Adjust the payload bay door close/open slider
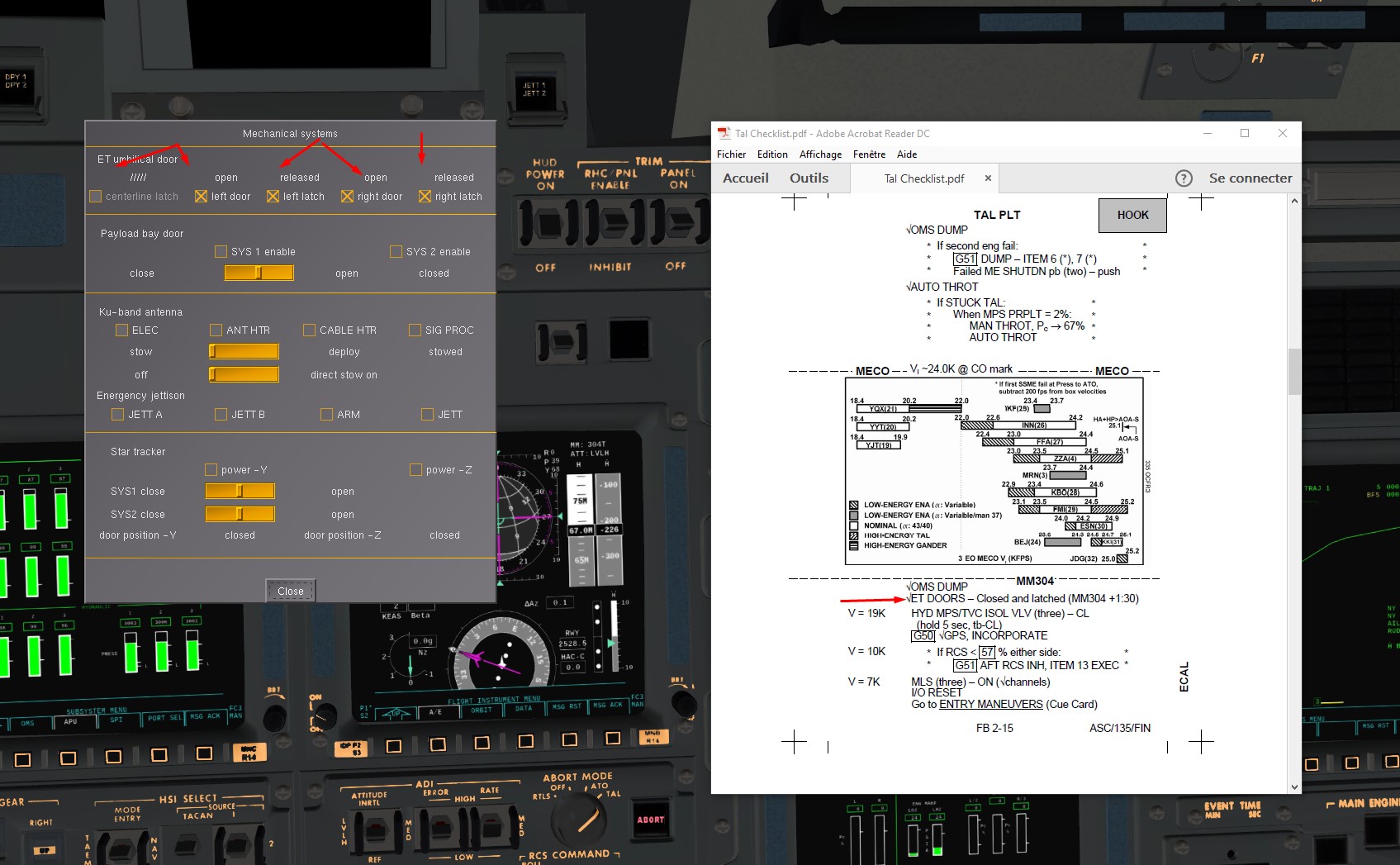 (x=259, y=273)
